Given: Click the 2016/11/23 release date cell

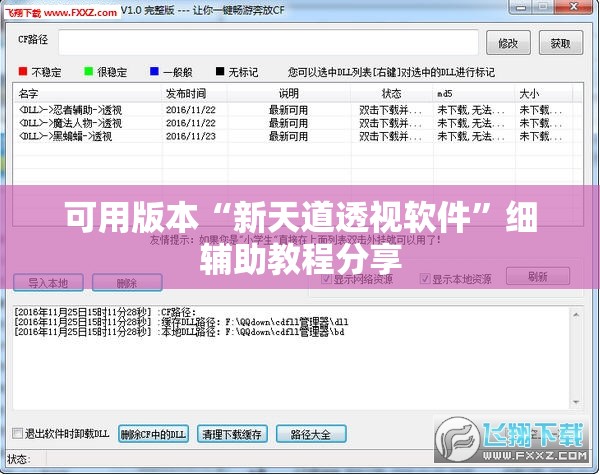Looking at the screenshot, I should [191, 136].
